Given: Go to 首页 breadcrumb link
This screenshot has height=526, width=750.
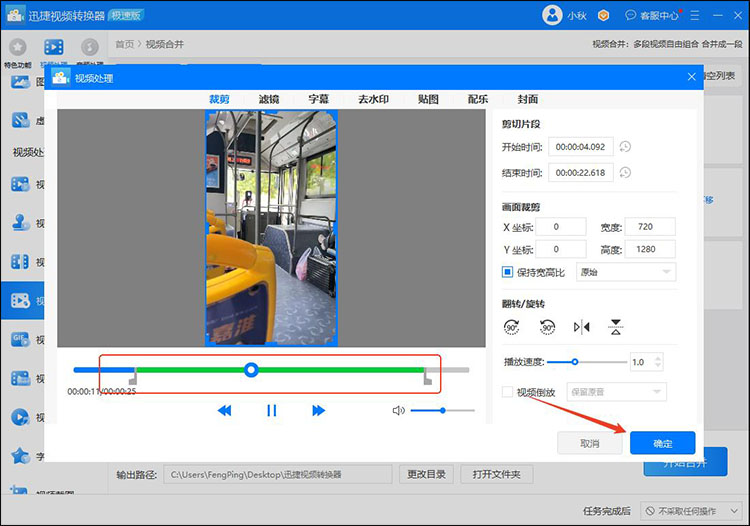Looking at the screenshot, I should click(x=124, y=44).
